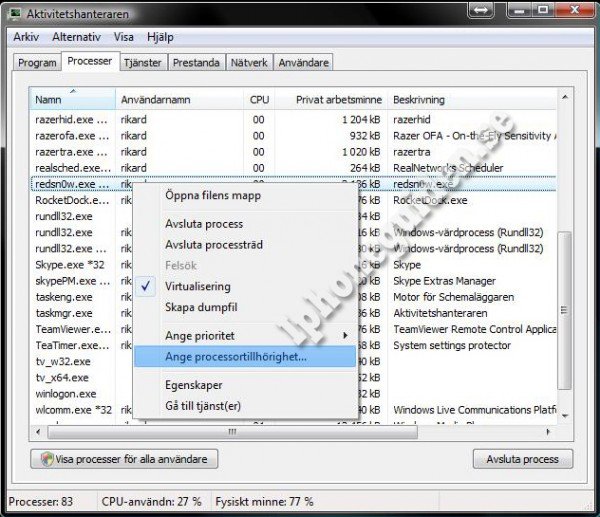Open the Visa menu

click(124, 37)
